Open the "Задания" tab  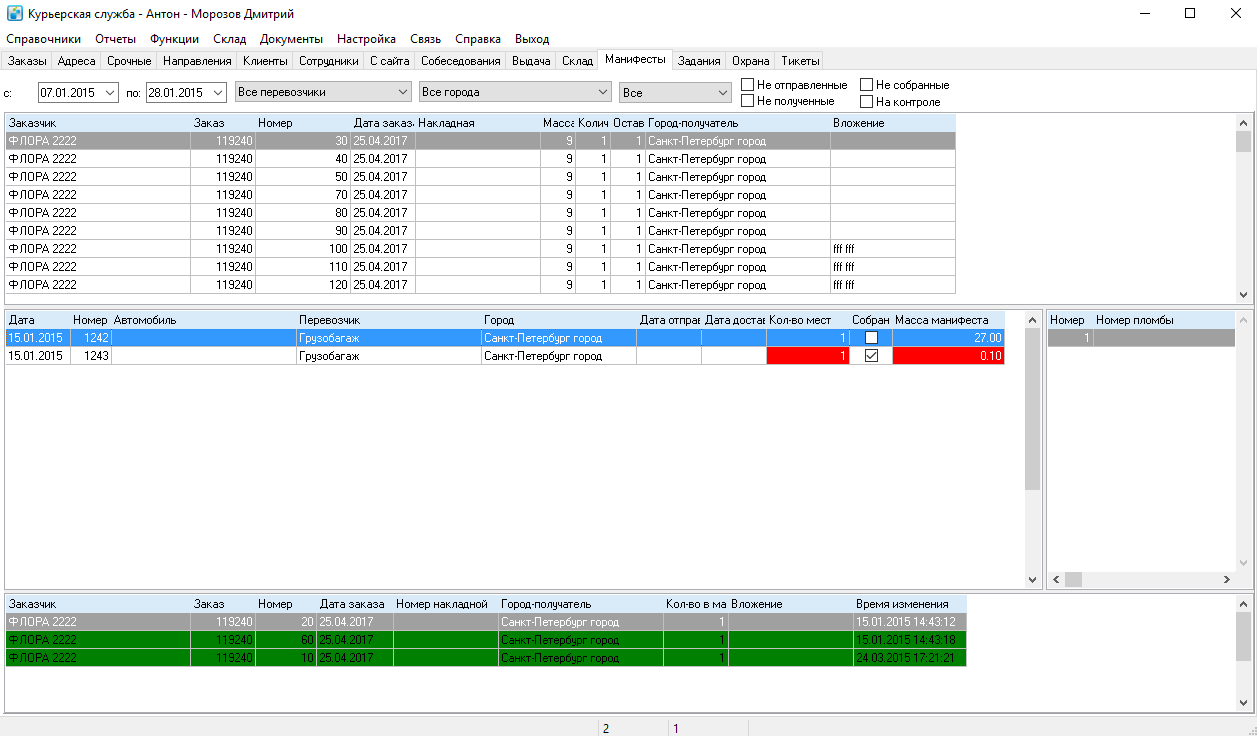pyautogui.click(x=699, y=61)
